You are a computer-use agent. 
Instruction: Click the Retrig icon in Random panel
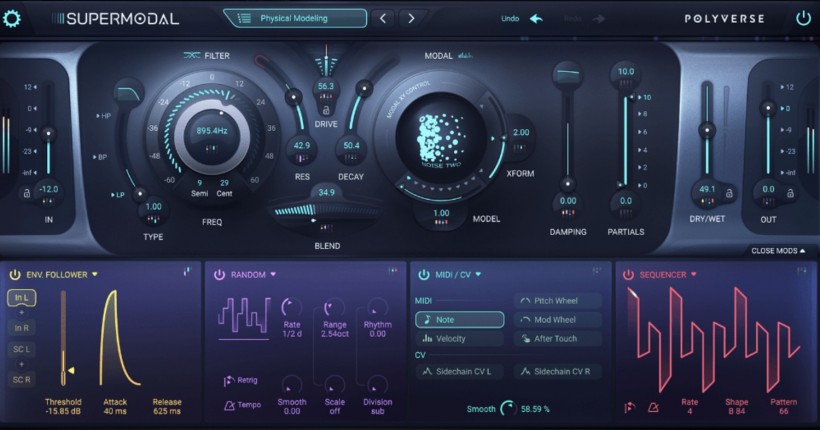228,380
